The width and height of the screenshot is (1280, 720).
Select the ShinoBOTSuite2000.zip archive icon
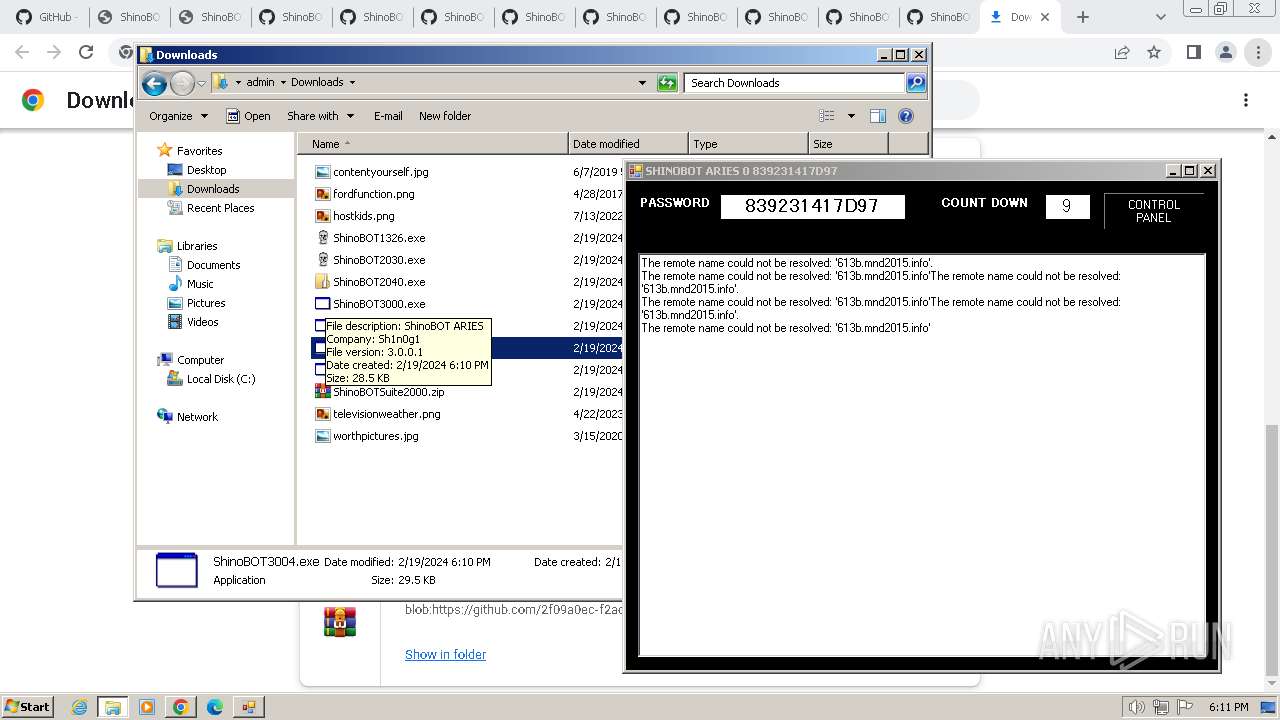[322, 392]
